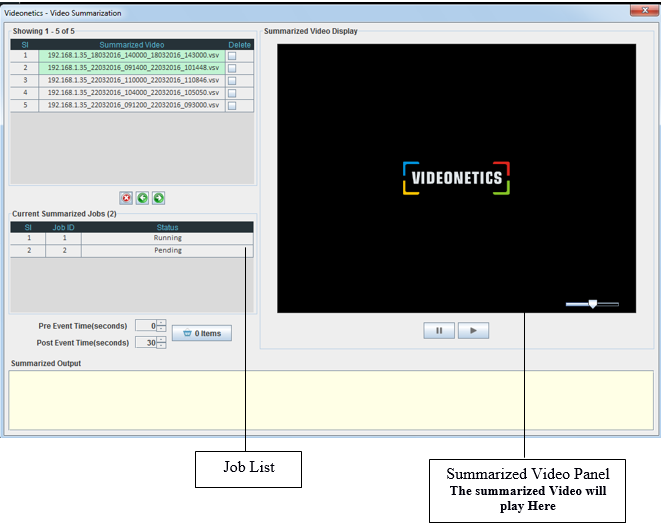Viewport: 661px width, 529px height.
Task: Select video 192.168.1.35_22032016_091200_22032016_093000.vsv
Action: 132,105
